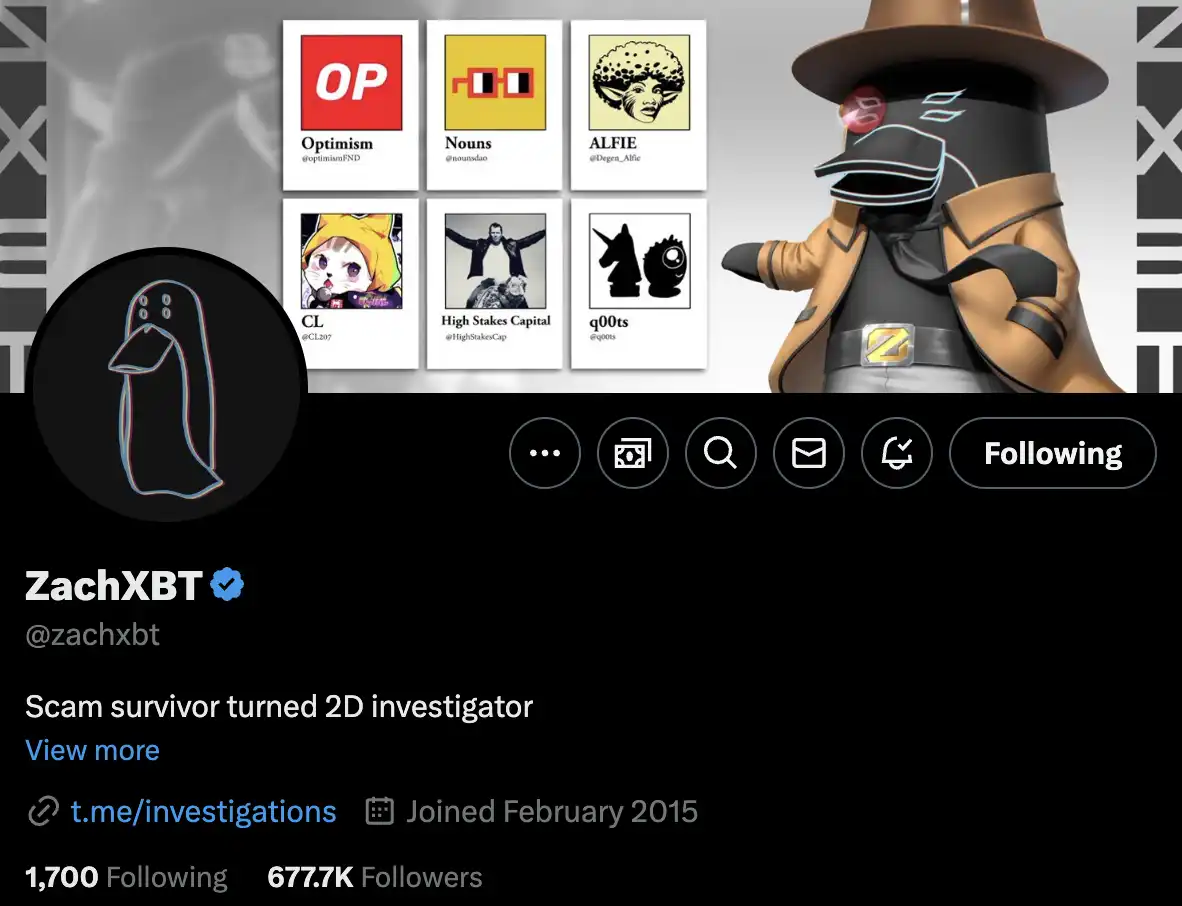Viewport: 1182px width, 906px height.
Task: Open the High Stakes Capital card
Action: tap(494, 282)
